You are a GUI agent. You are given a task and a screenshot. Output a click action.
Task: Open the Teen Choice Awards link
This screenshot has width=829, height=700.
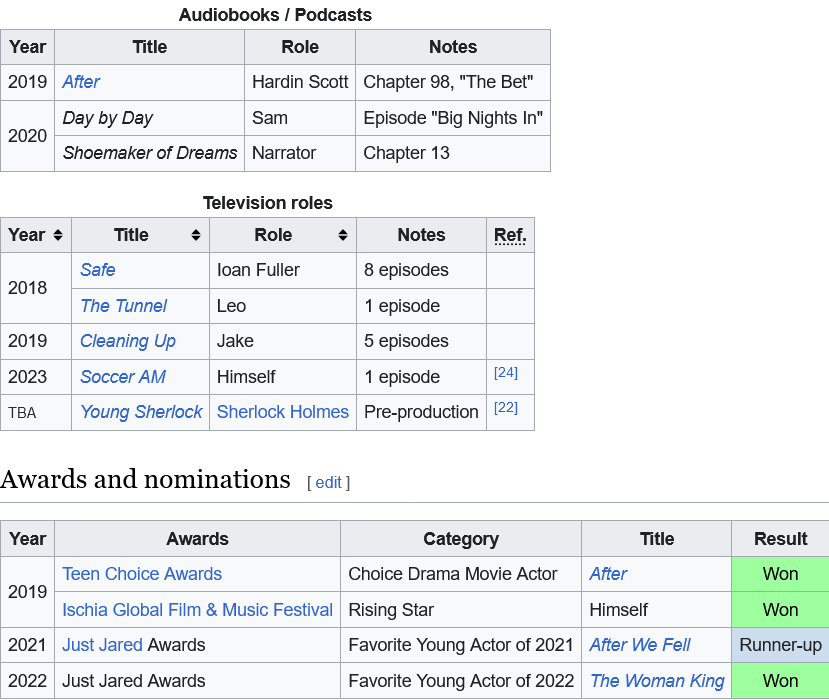click(142, 574)
